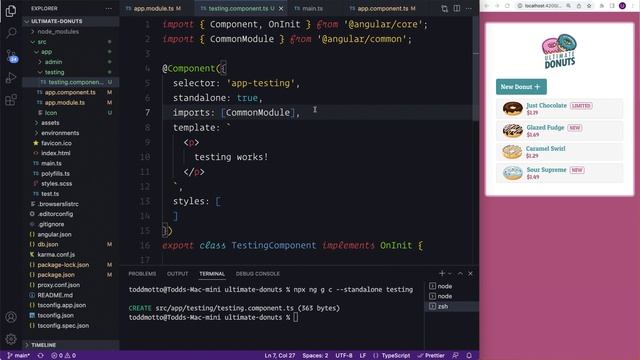Add a new terminal with plus icon
This screenshot has width=640, height=360.
442,273
